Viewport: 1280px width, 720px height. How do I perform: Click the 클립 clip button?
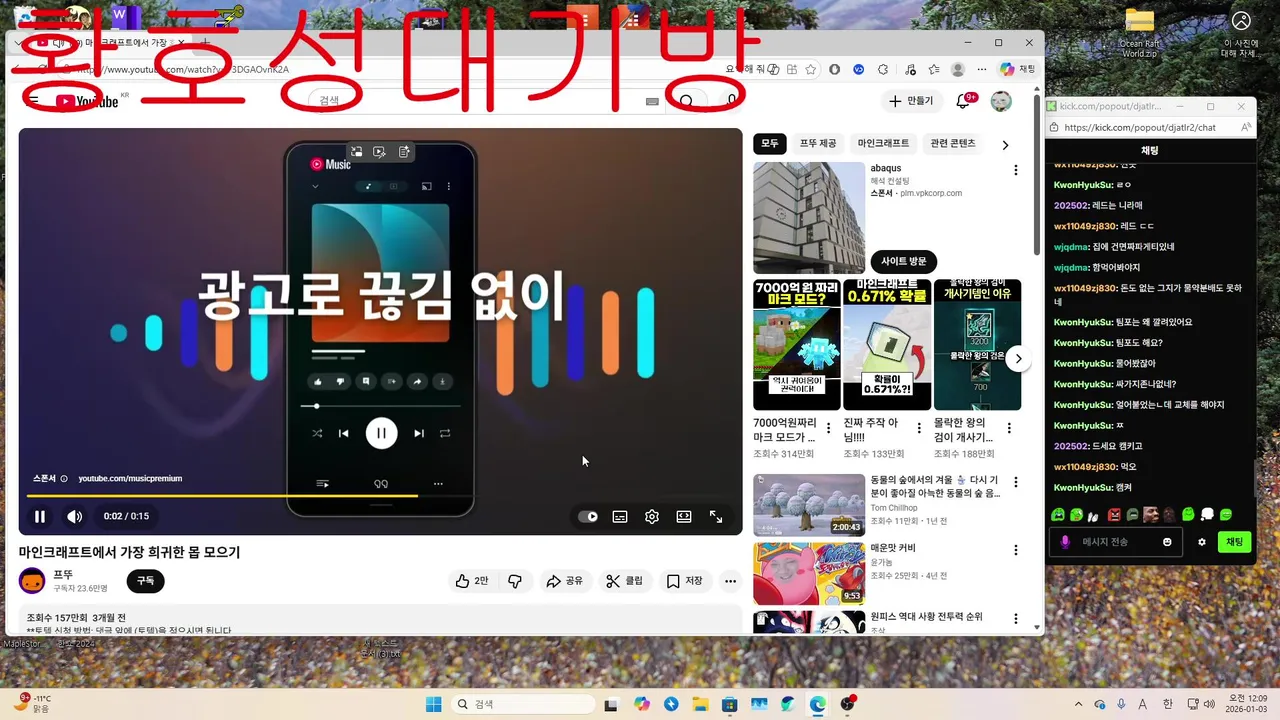(625, 581)
